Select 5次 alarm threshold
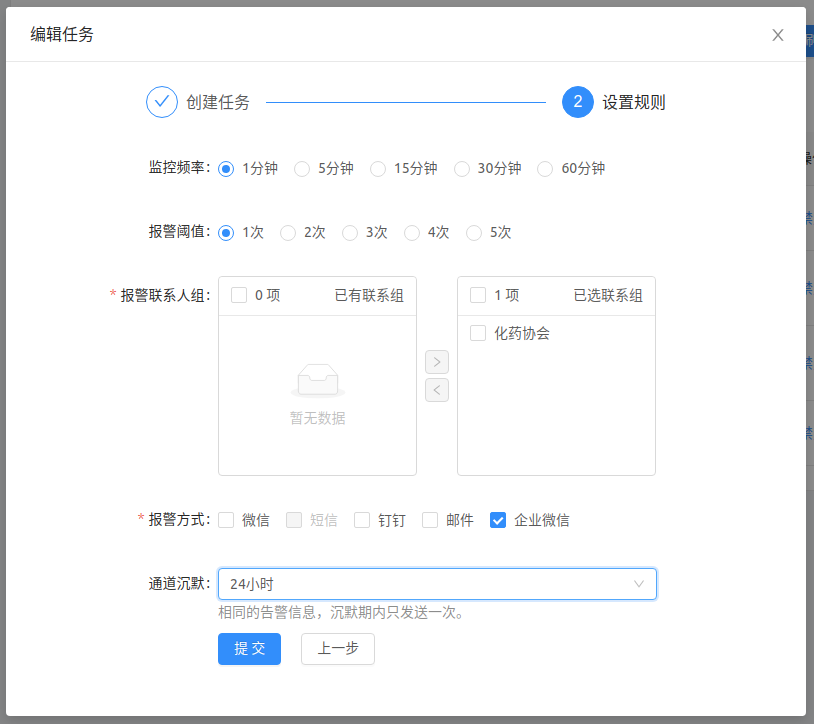Viewport: 814px width, 724px height. tap(474, 233)
